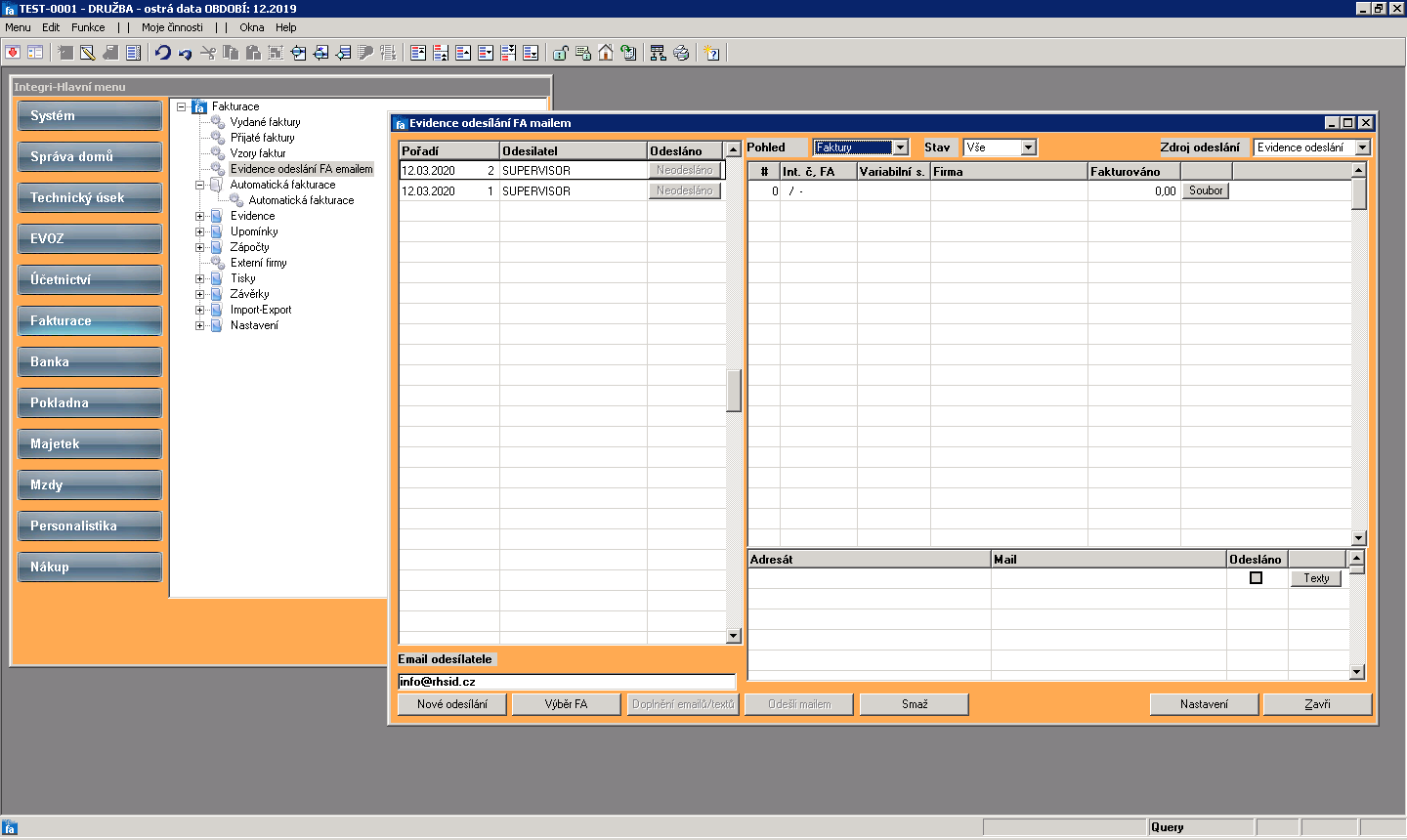Screen dimensions: 1407x840
Task: Open the Účetnictví module in main menu
Action: [x=90, y=280]
